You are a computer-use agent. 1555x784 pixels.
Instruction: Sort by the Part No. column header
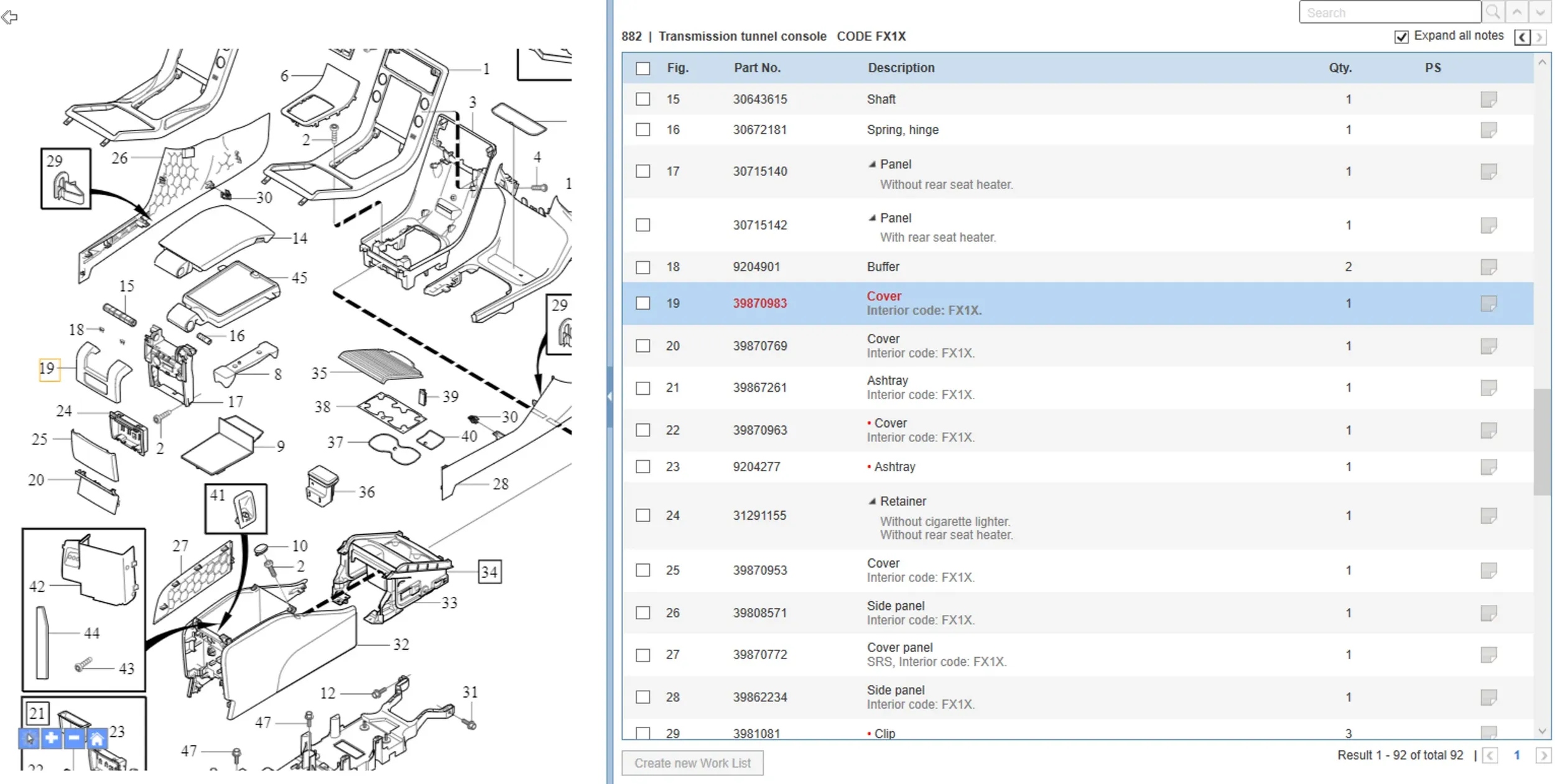[757, 68]
